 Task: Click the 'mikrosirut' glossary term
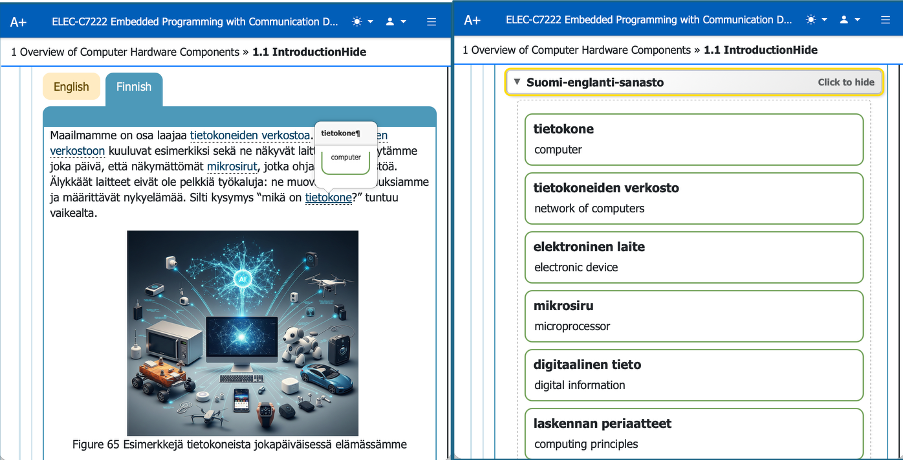coord(232,167)
